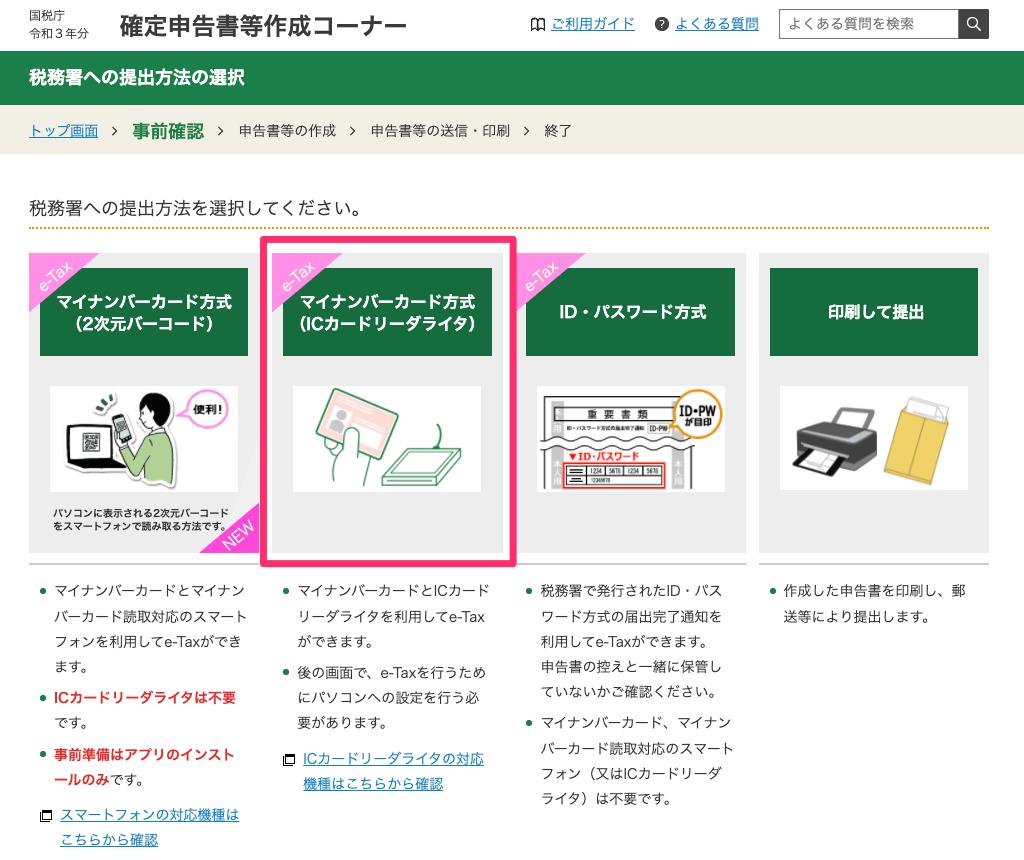Open ICカードリーダライタの対応機種 confirmation link
The width and height of the screenshot is (1024, 860).
coord(393,771)
